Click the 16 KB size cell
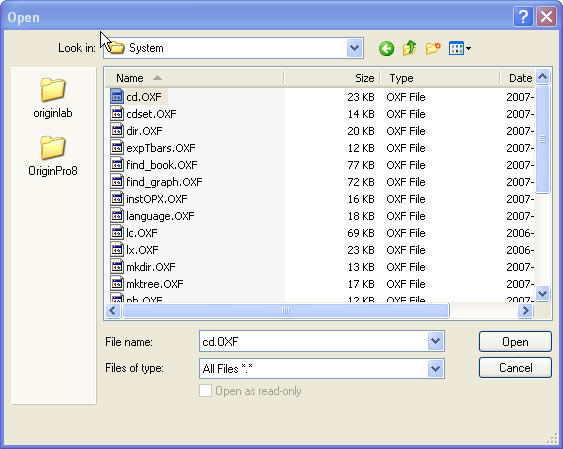This screenshot has width=563, height=449. [360, 199]
